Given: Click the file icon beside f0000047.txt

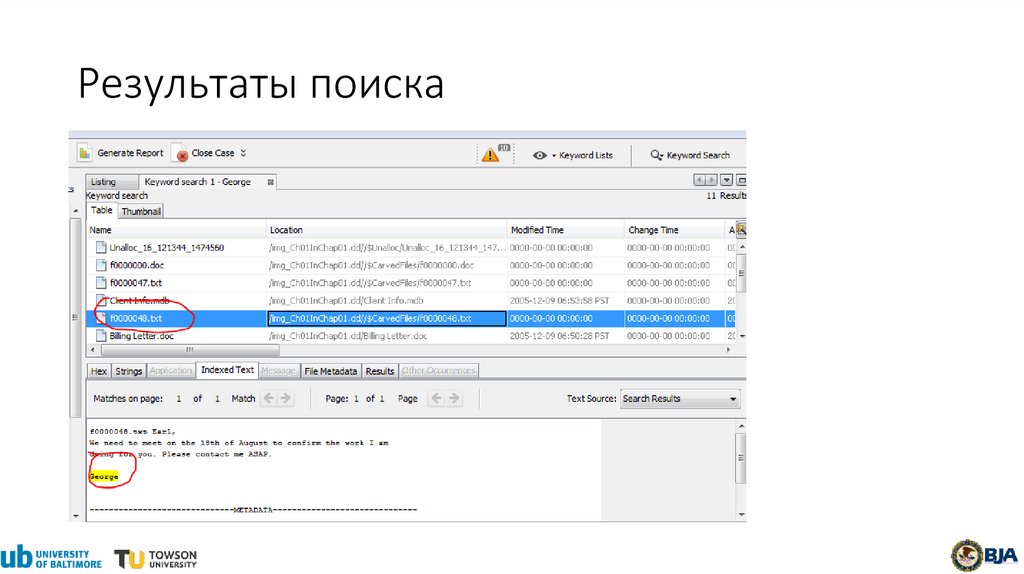Looking at the screenshot, I should 101,283.
